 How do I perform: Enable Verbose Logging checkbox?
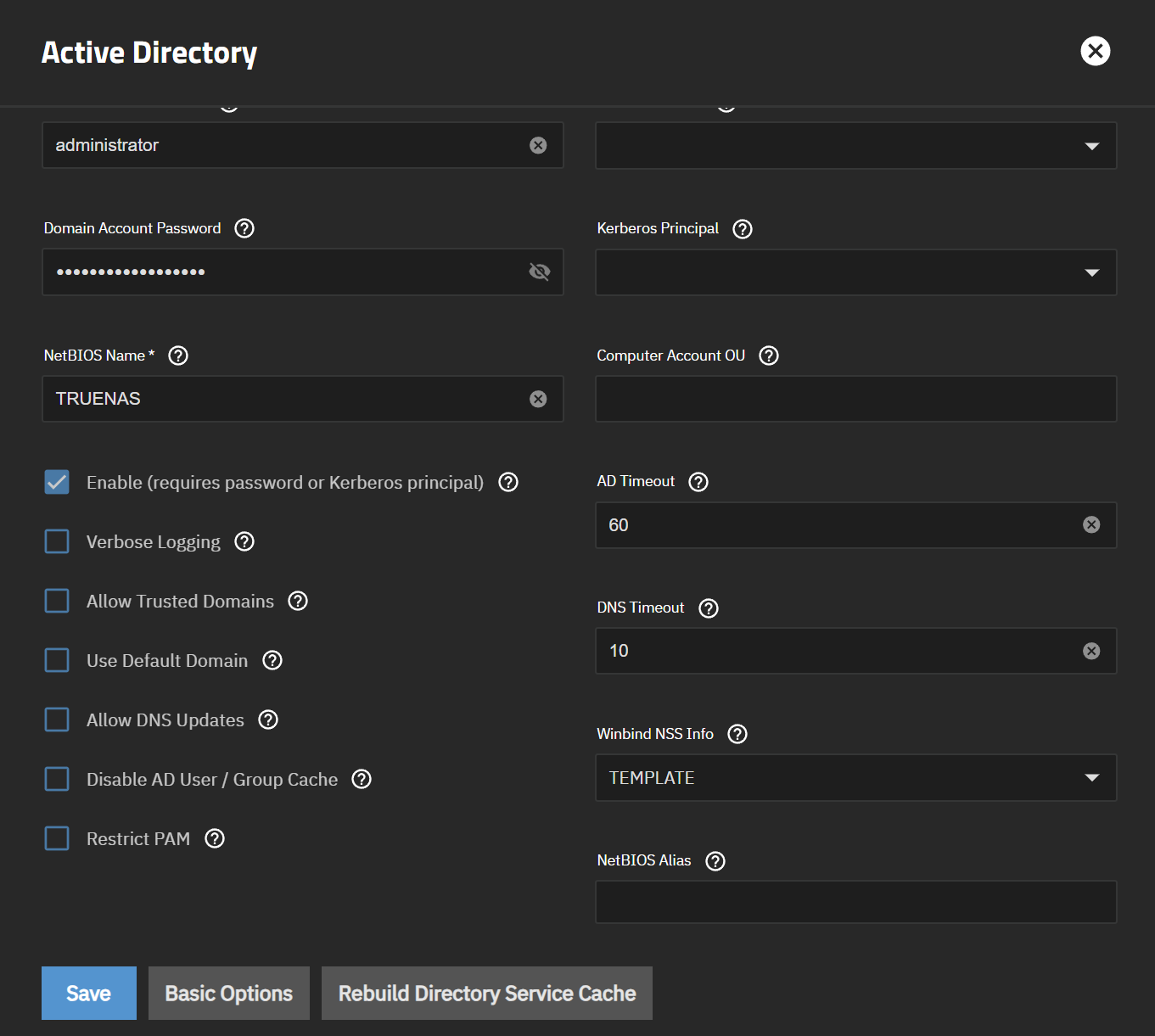[x=57, y=542]
